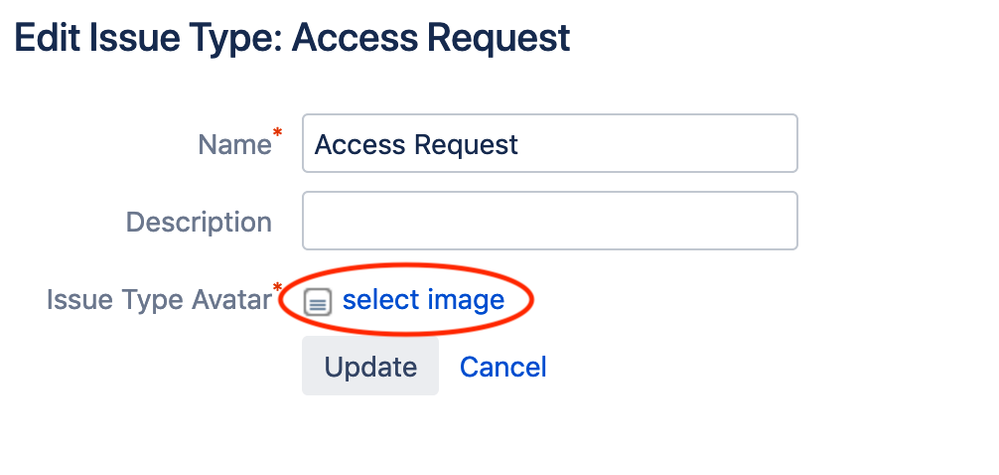Screen dimensions: 999x475
Task: Choose a new avatar via select image
Action: click(423, 299)
